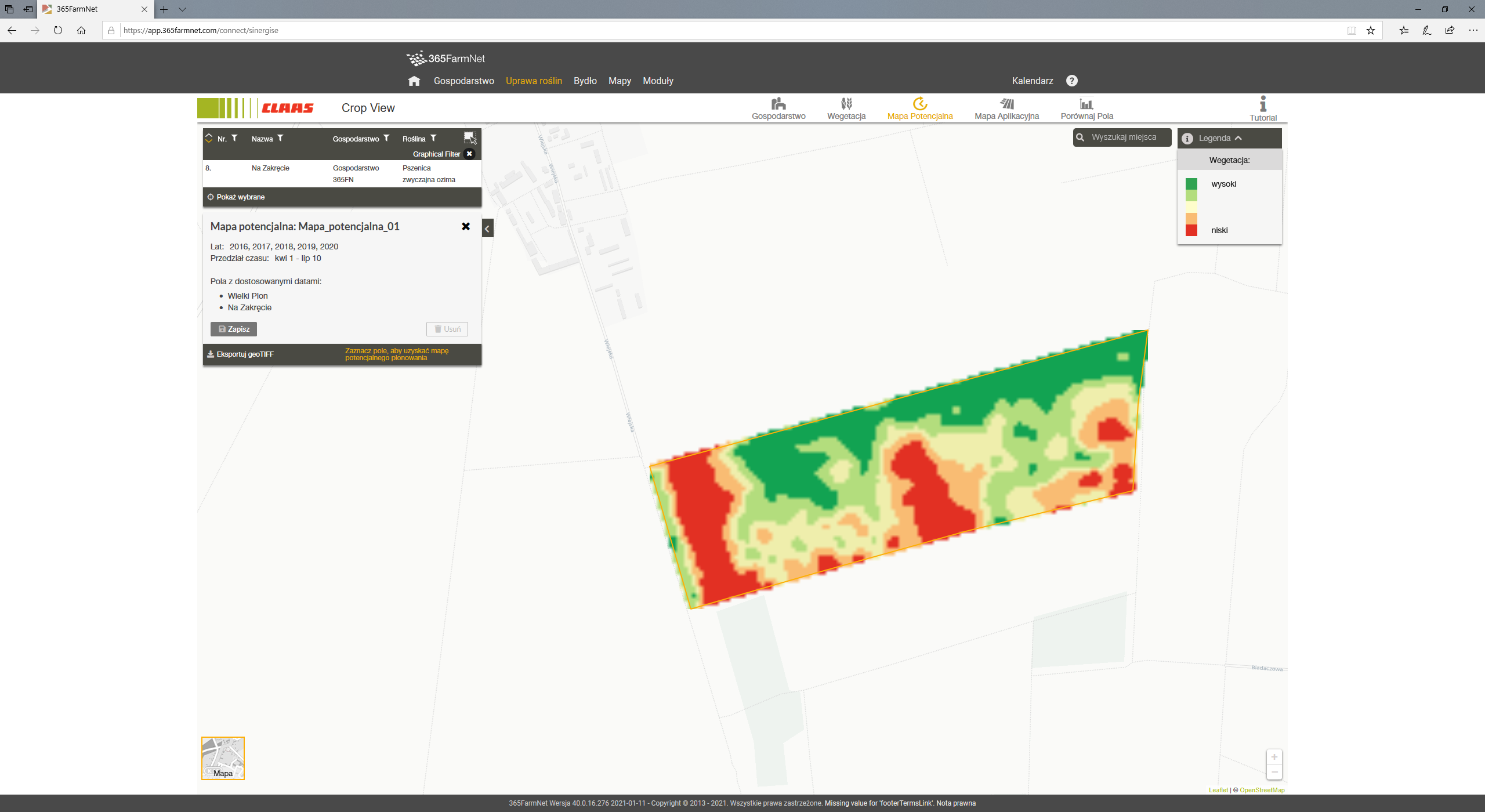Image resolution: width=1485 pixels, height=812 pixels.
Task: Open the browser share icon
Action: [1450, 30]
